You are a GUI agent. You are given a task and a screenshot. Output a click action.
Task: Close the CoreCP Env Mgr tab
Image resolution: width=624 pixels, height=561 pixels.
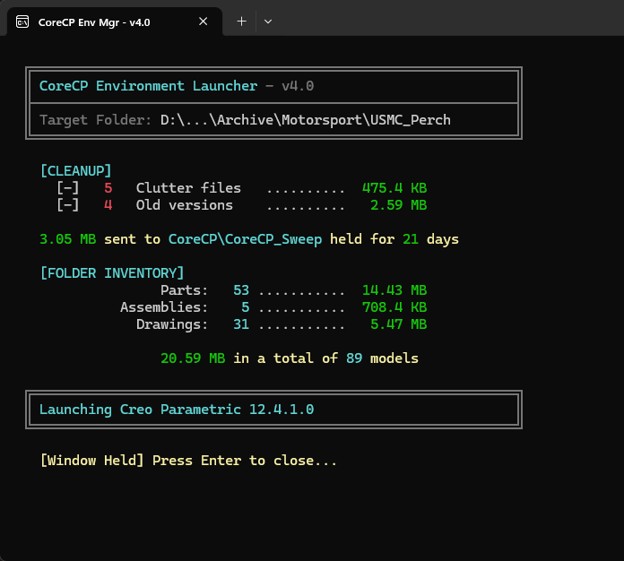[203, 21]
